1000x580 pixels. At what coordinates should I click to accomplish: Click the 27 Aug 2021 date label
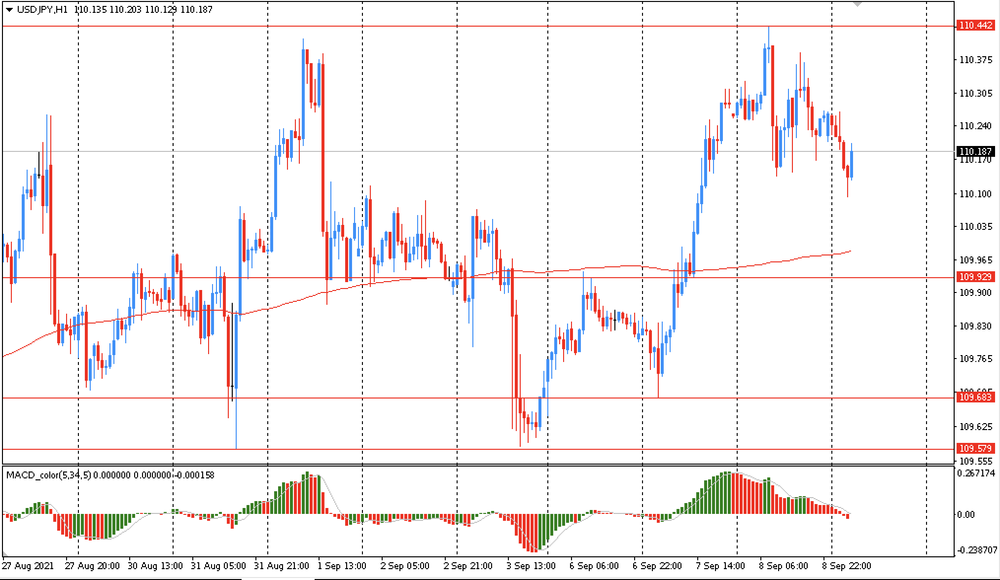tap(27, 566)
